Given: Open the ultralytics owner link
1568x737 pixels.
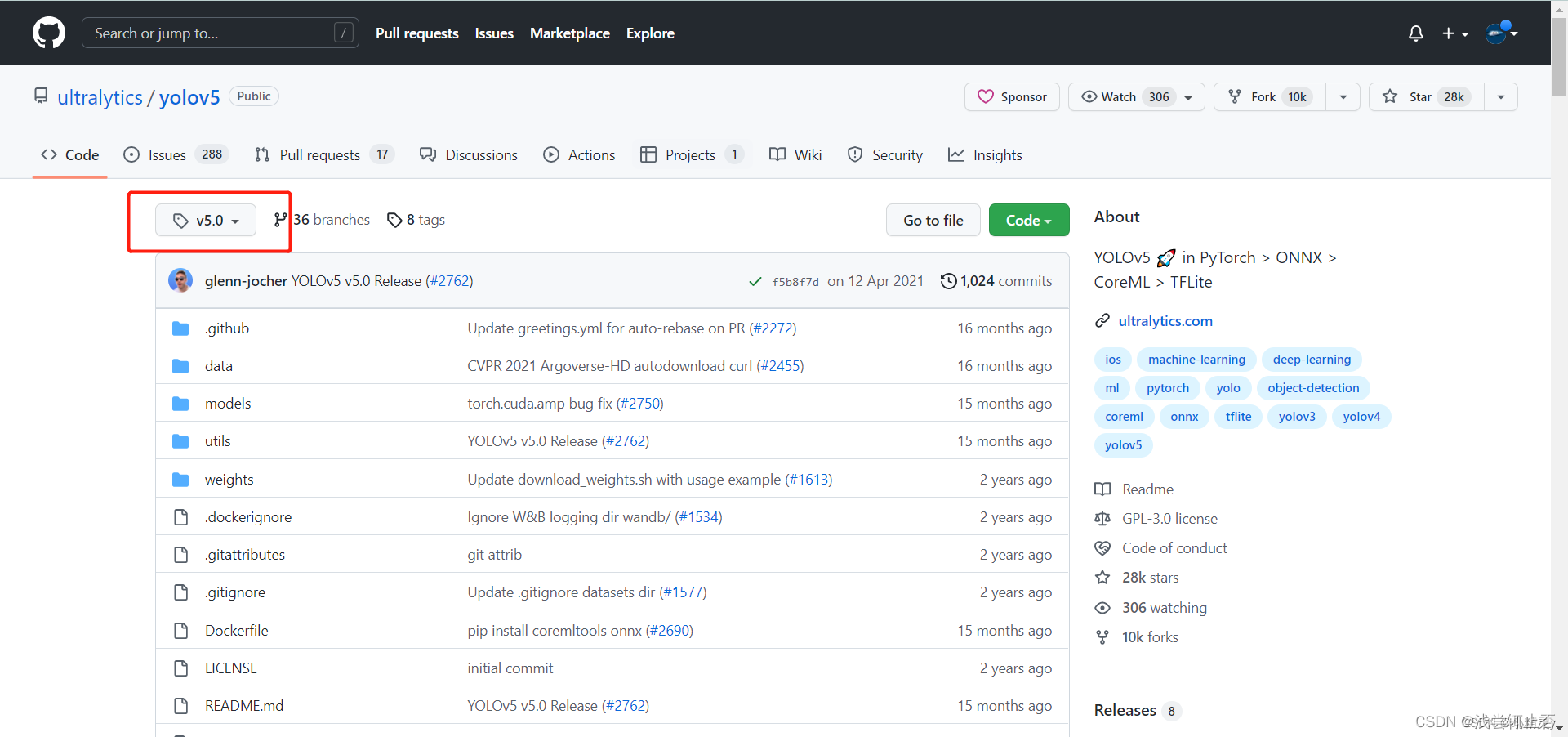Looking at the screenshot, I should pyautogui.click(x=100, y=97).
